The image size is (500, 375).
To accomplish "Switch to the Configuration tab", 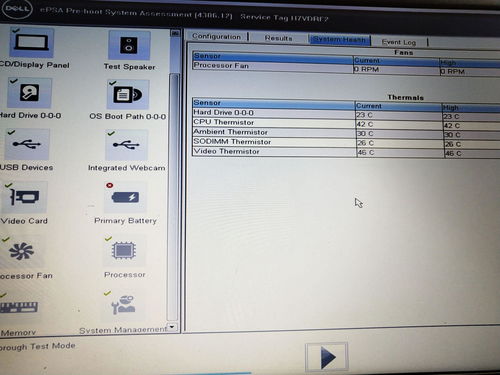I will (x=216, y=36).
